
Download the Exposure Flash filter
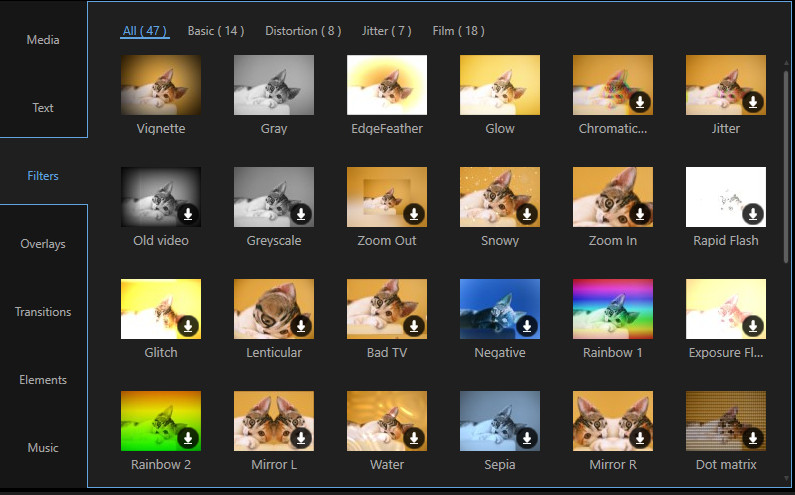[753, 326]
